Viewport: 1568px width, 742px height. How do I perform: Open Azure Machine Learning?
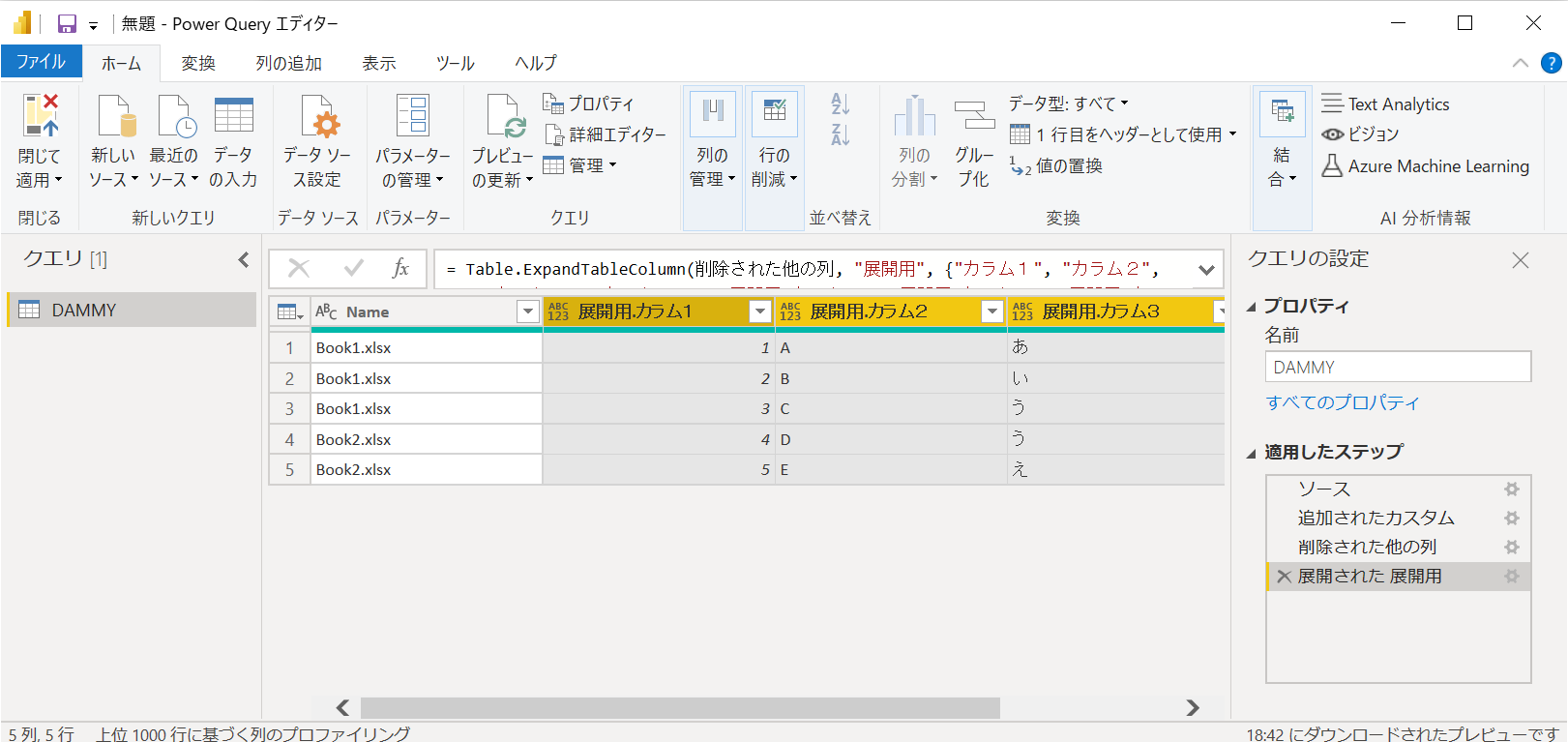point(1425,165)
